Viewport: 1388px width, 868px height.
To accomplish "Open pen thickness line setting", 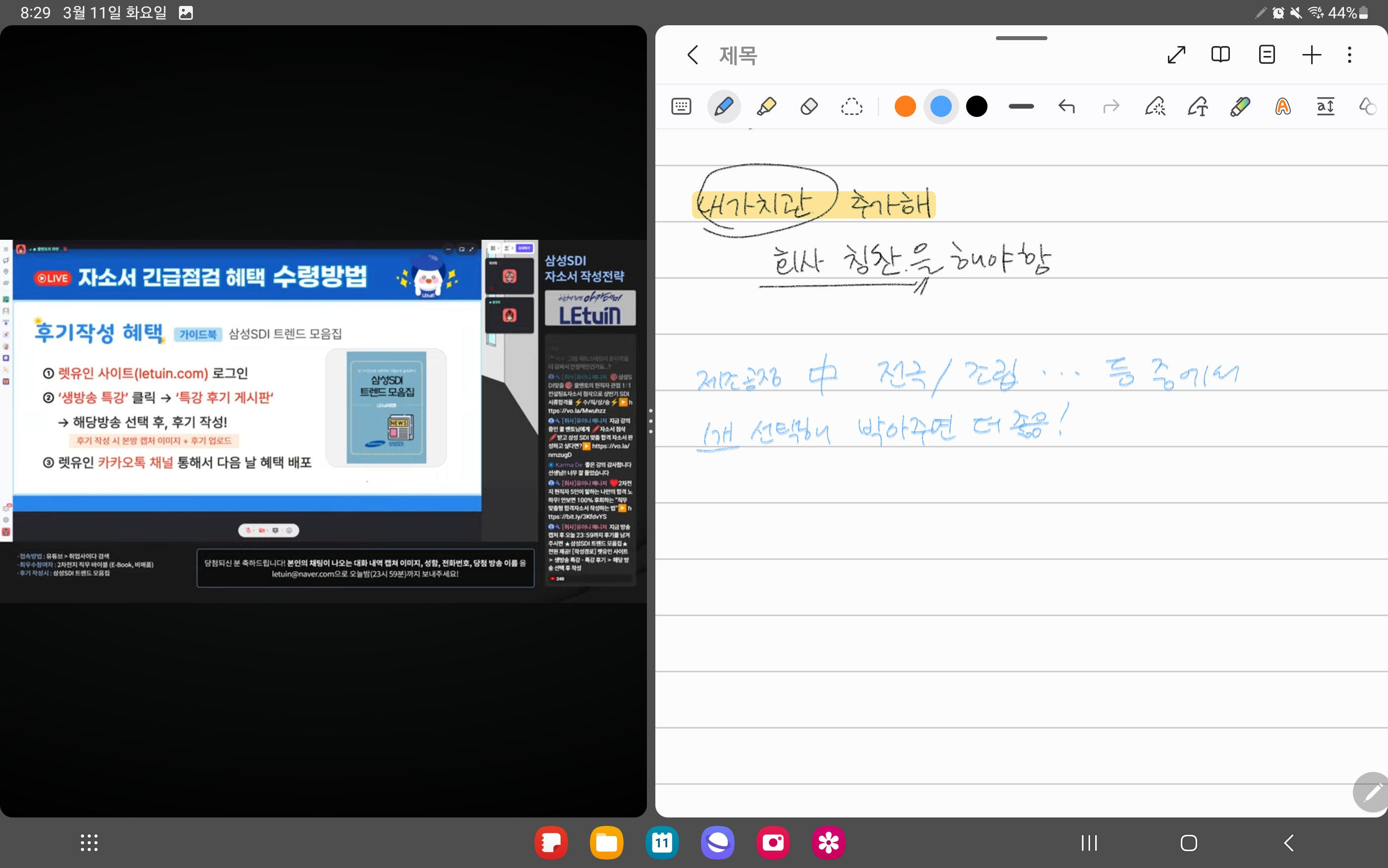I will coord(1021,106).
